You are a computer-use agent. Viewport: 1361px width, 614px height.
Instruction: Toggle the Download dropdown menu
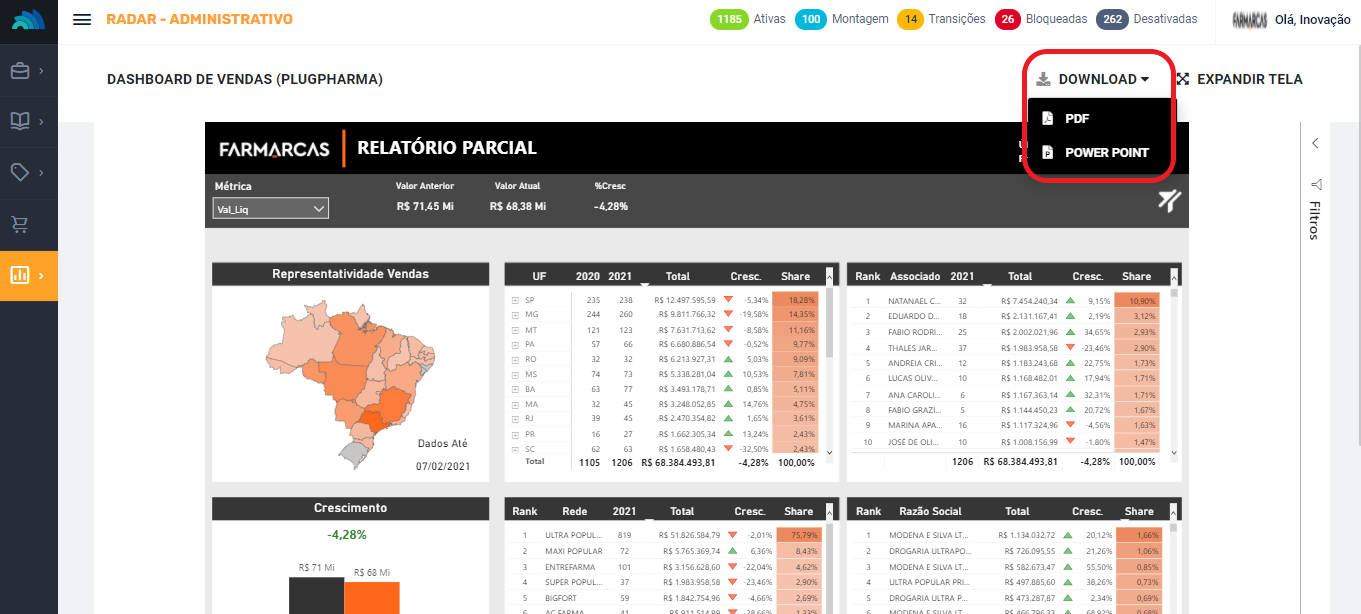coord(1093,79)
